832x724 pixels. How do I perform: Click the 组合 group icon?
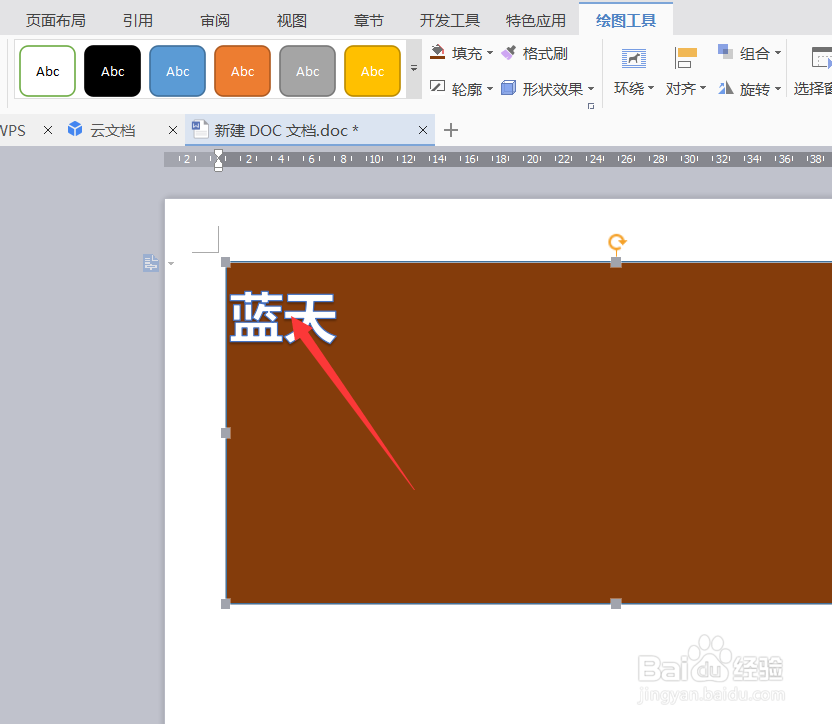pos(725,51)
